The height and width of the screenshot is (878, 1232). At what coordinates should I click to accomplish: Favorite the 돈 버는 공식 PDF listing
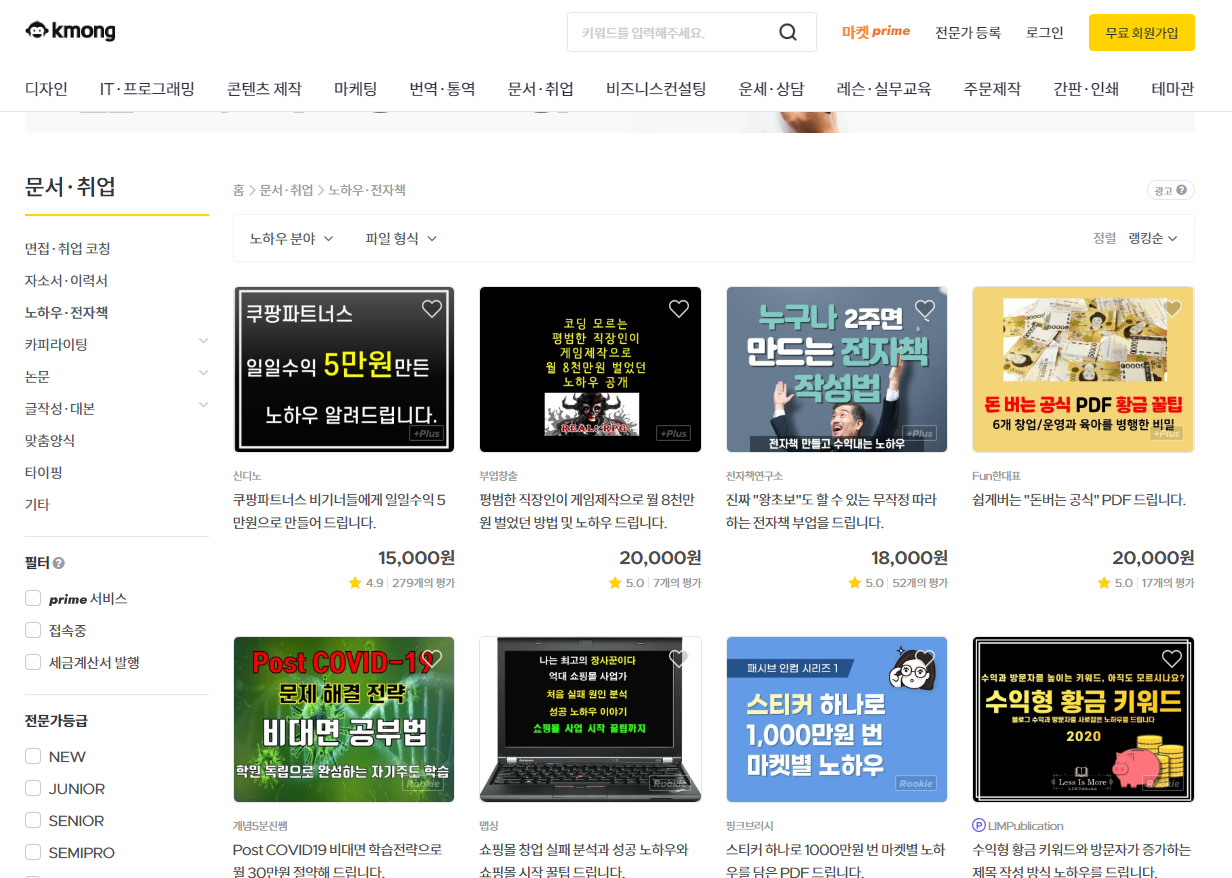[1171, 308]
